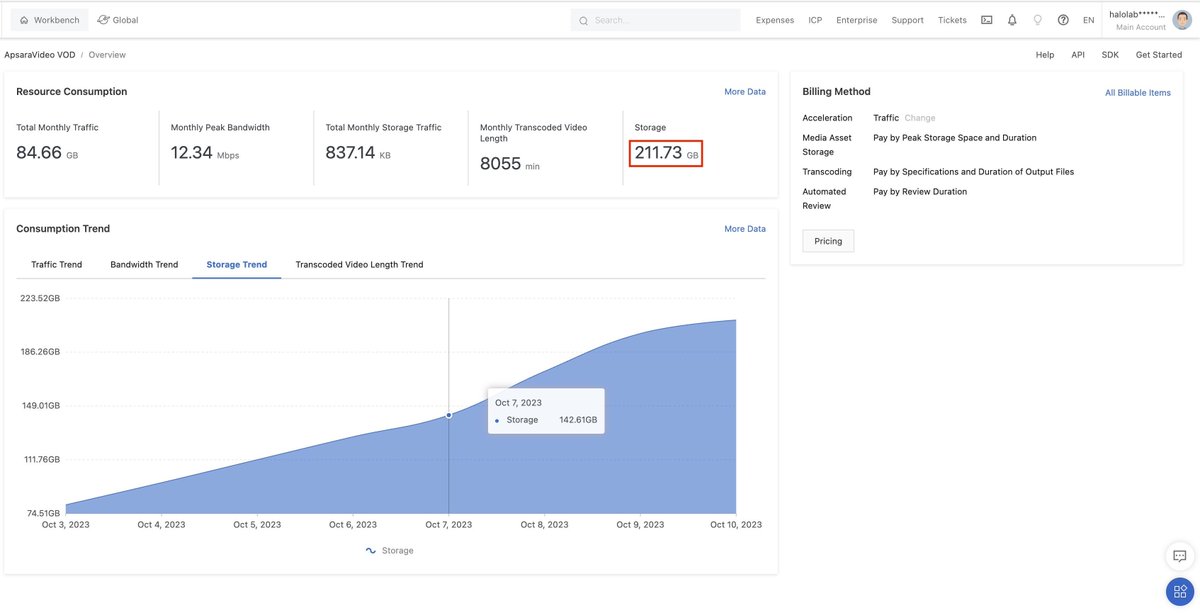Open the Cloud Shell terminal icon

pos(987,20)
